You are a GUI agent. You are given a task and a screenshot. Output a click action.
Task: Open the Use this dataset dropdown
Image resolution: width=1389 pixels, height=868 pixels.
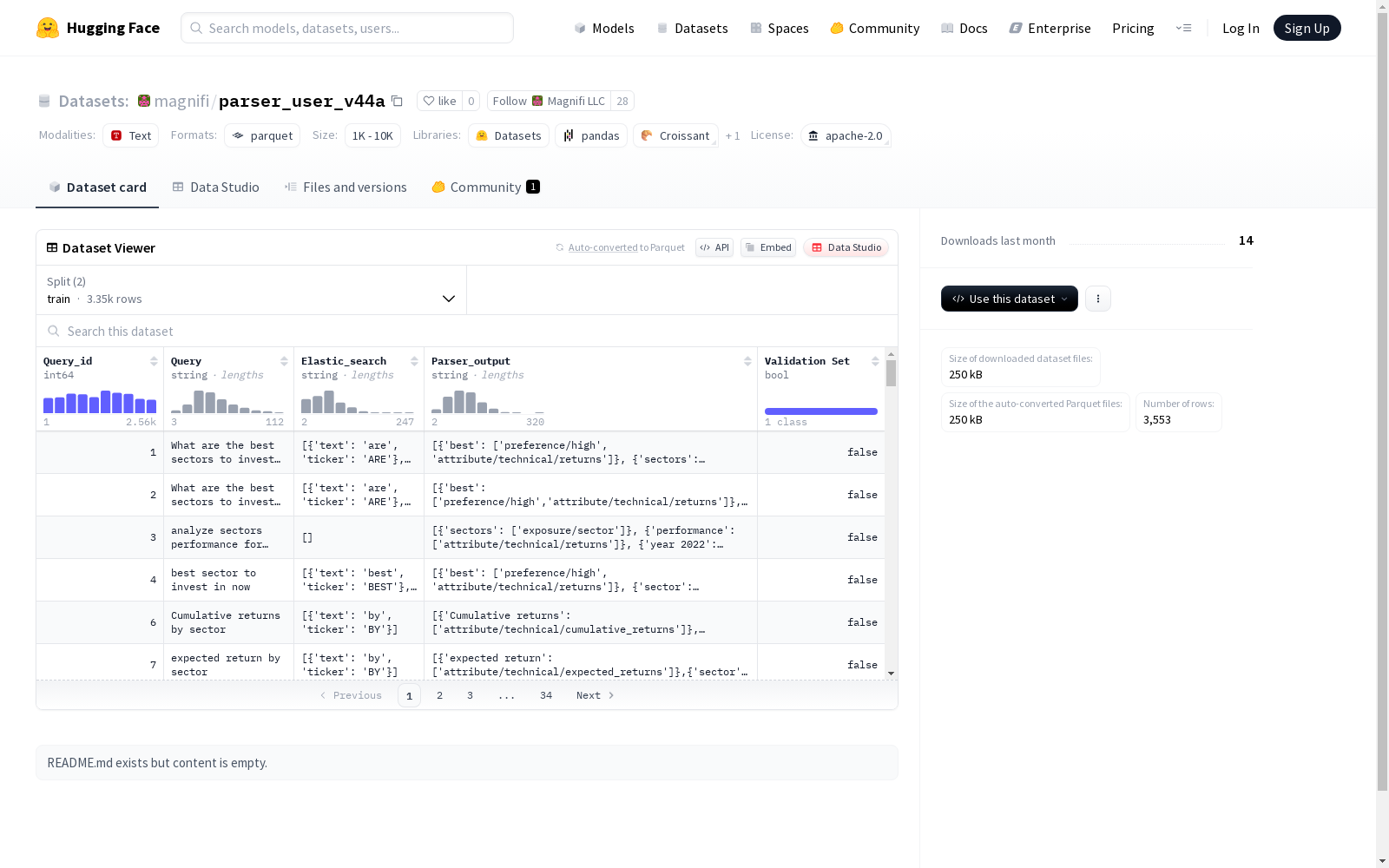(1009, 299)
